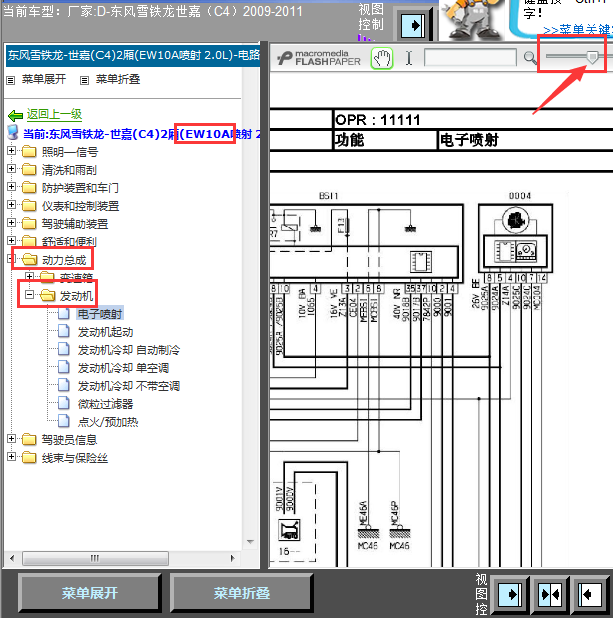
Task: Click the bottom view control center-split button
Action: click(x=550, y=594)
